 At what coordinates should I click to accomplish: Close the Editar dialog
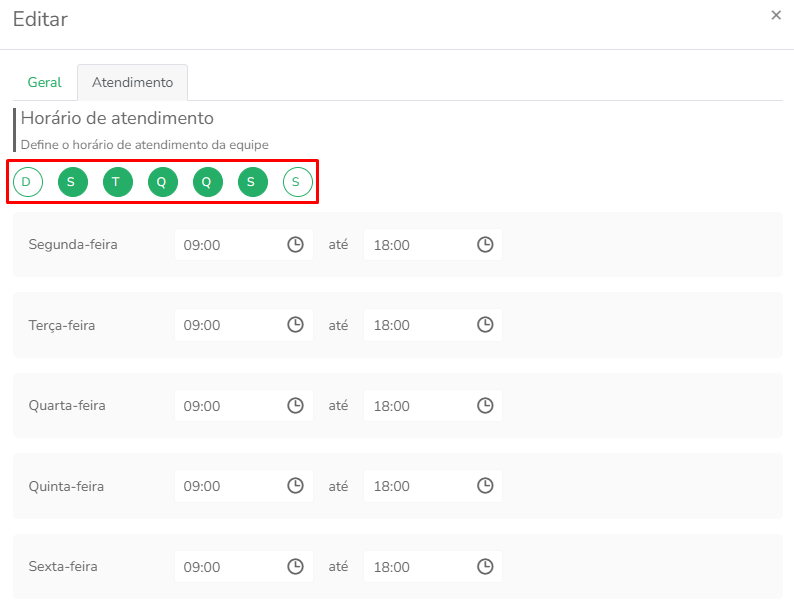776,15
